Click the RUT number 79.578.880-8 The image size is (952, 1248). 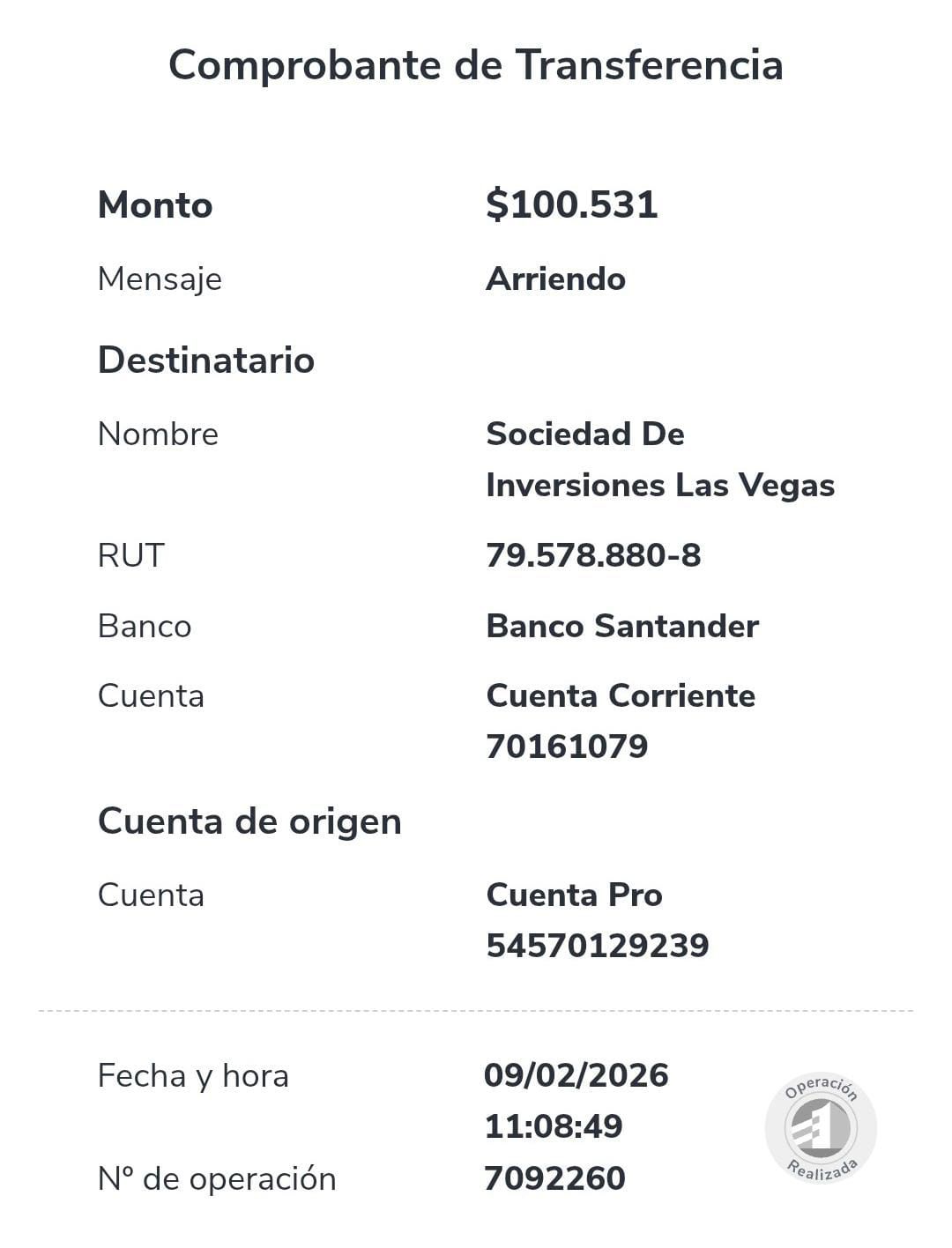point(593,555)
